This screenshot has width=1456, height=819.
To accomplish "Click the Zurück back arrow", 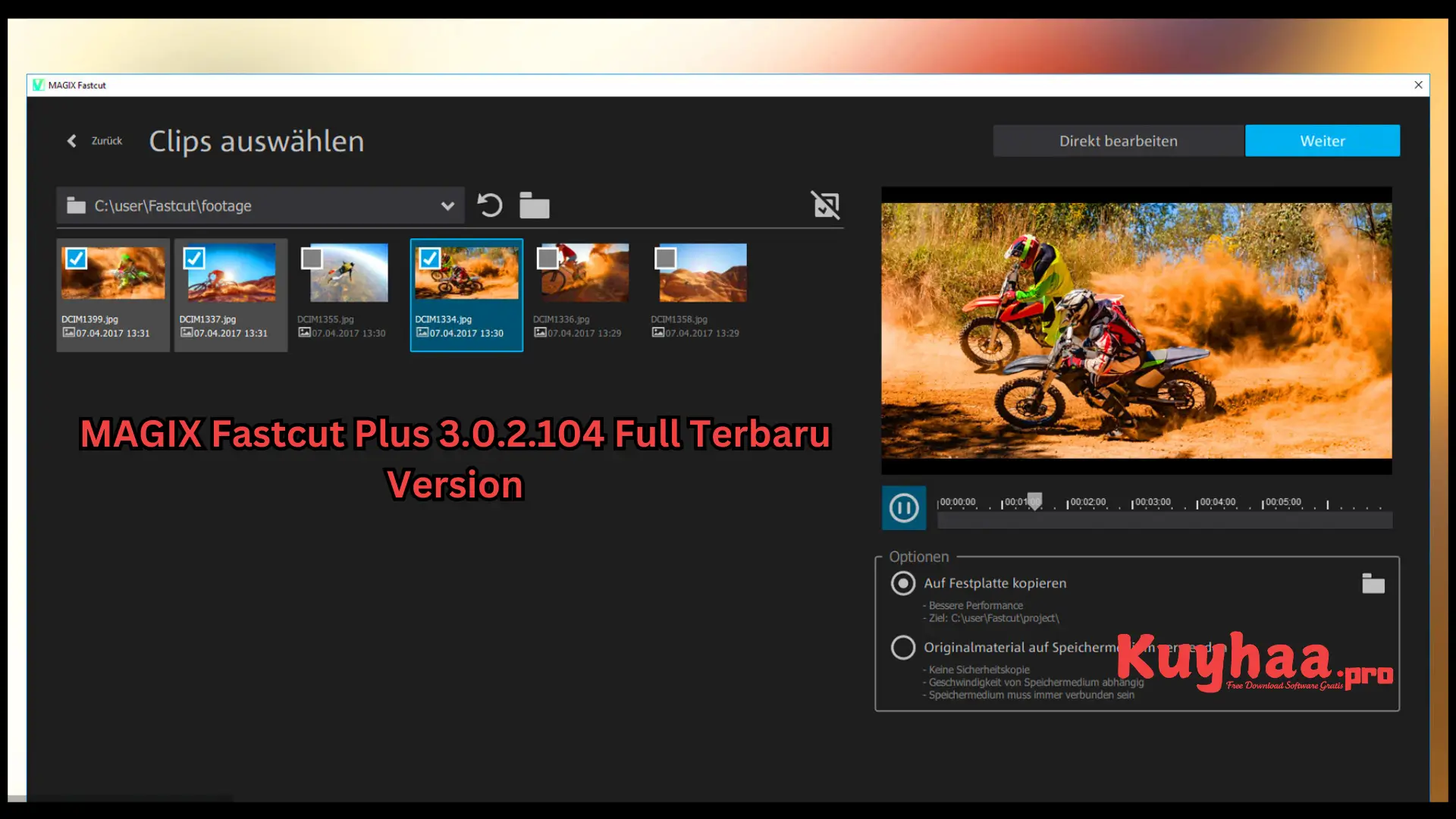I will click(72, 141).
